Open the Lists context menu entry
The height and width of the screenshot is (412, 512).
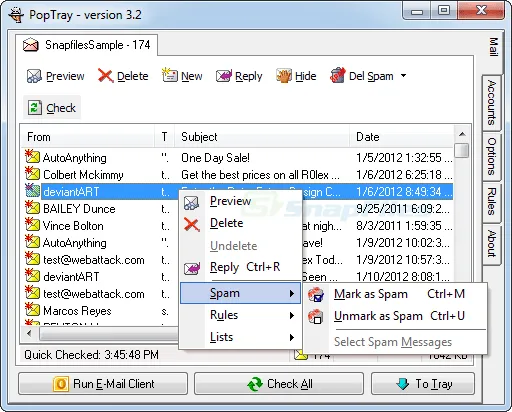coord(240,337)
